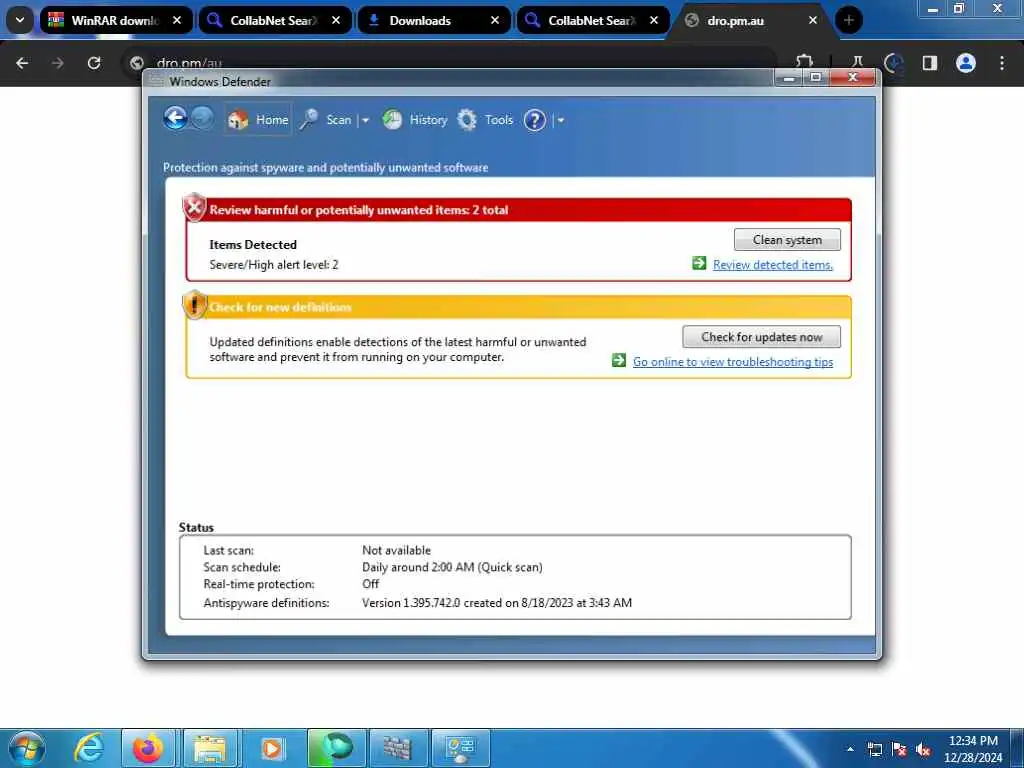
Task: Switch to the first CollabNet Search tab
Action: point(264,20)
